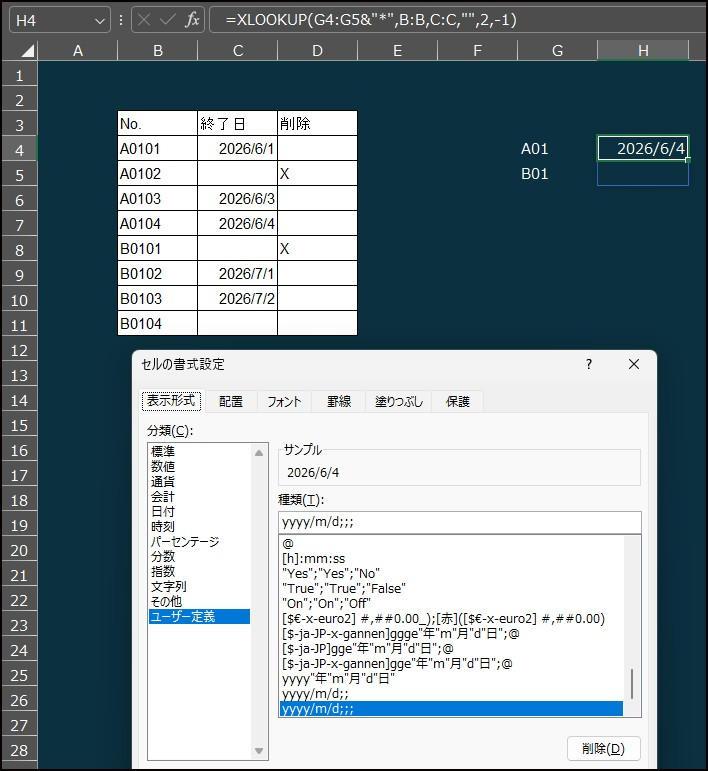Select column C header
The height and width of the screenshot is (771, 708).
point(237,51)
